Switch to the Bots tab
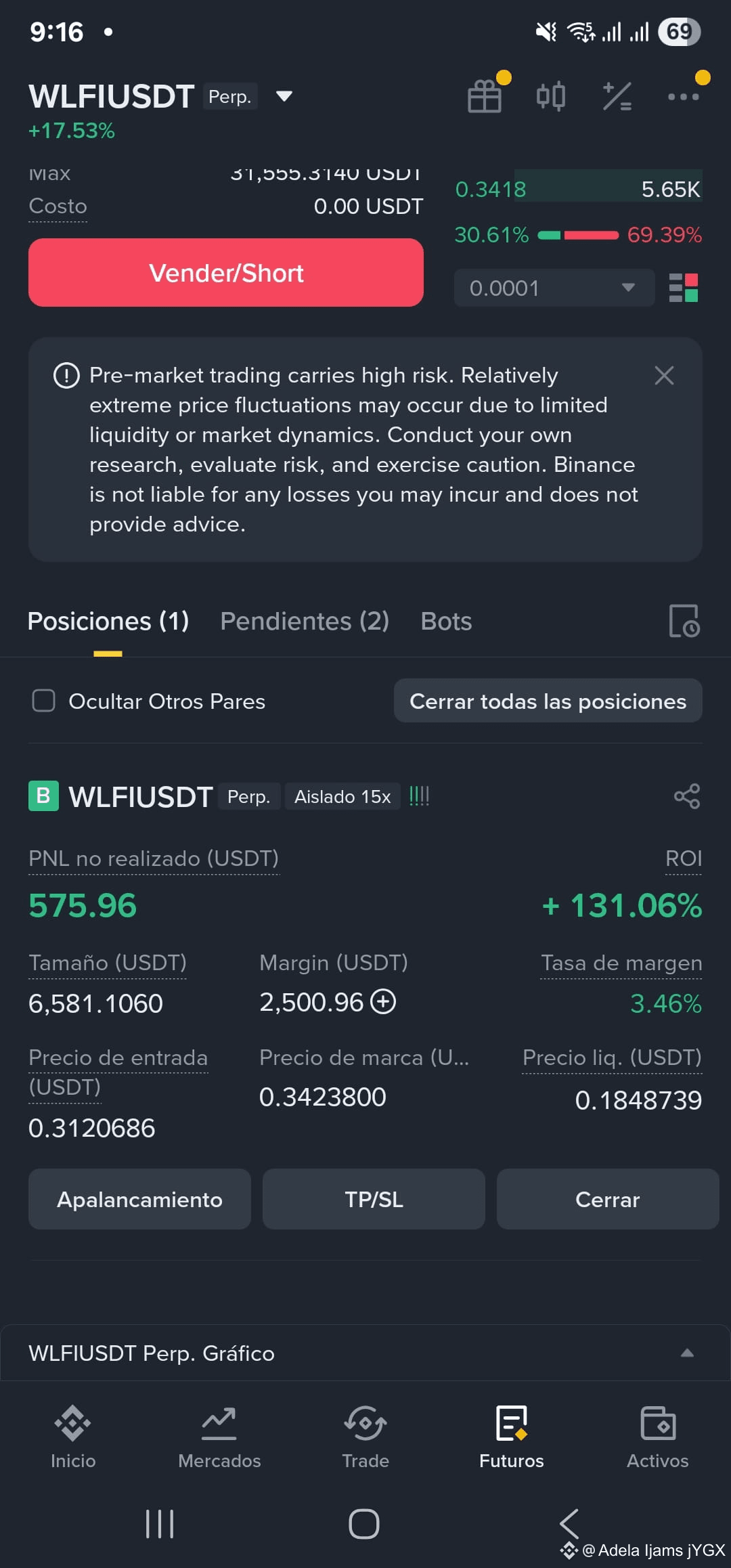Image resolution: width=731 pixels, height=1568 pixels. click(446, 621)
